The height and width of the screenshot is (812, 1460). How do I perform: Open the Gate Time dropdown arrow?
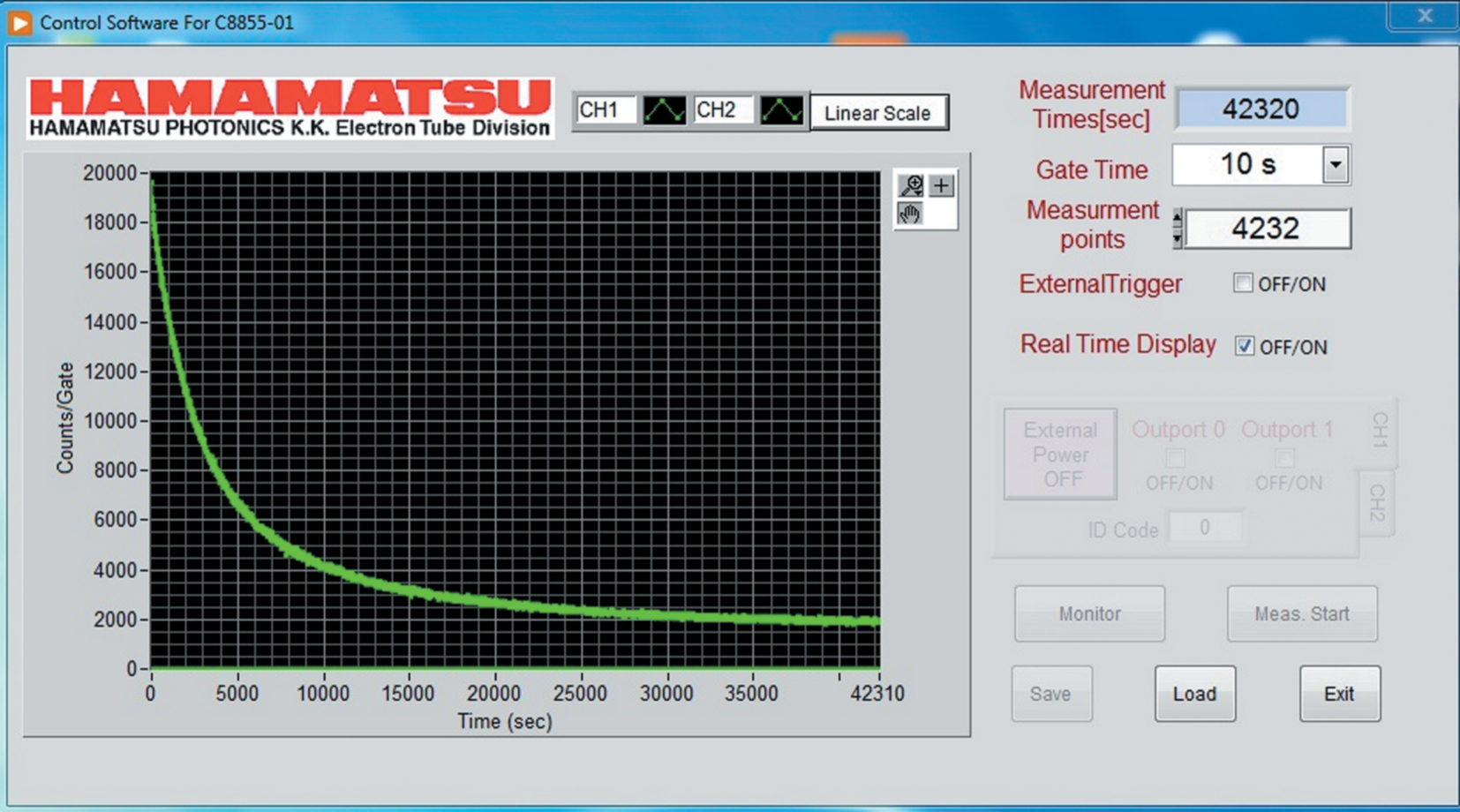pos(1336,165)
